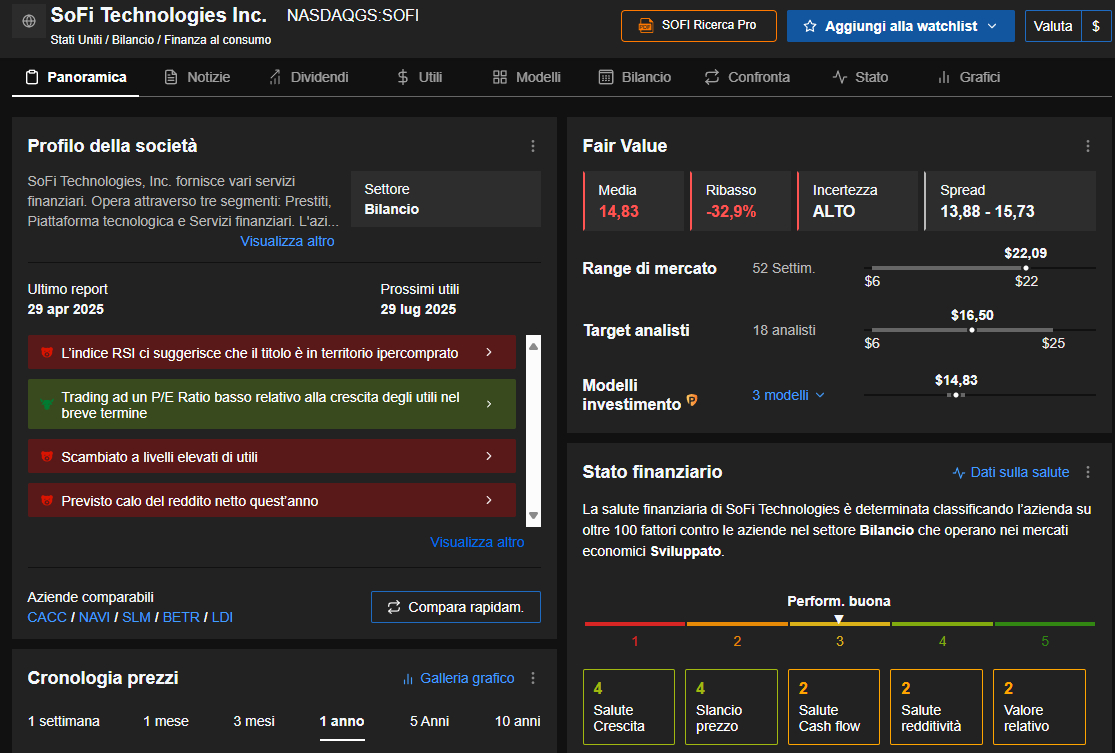
Task: Click the Panoramica clipboard icon
Action: (32, 77)
